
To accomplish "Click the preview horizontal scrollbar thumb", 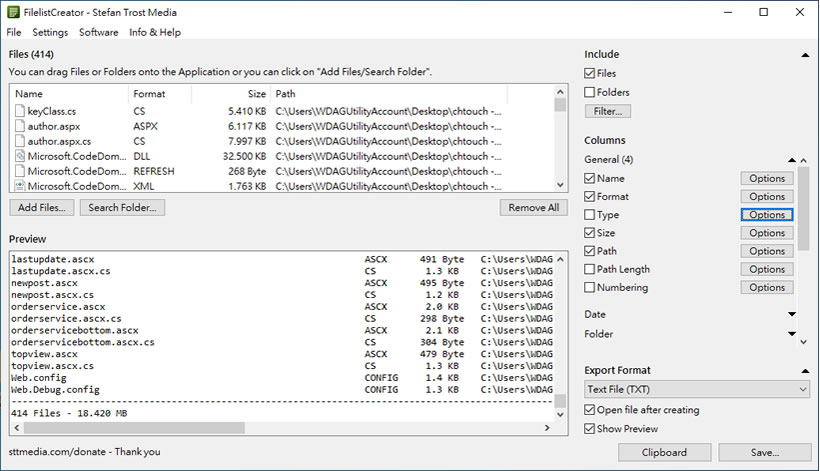I will pyautogui.click(x=130, y=428).
